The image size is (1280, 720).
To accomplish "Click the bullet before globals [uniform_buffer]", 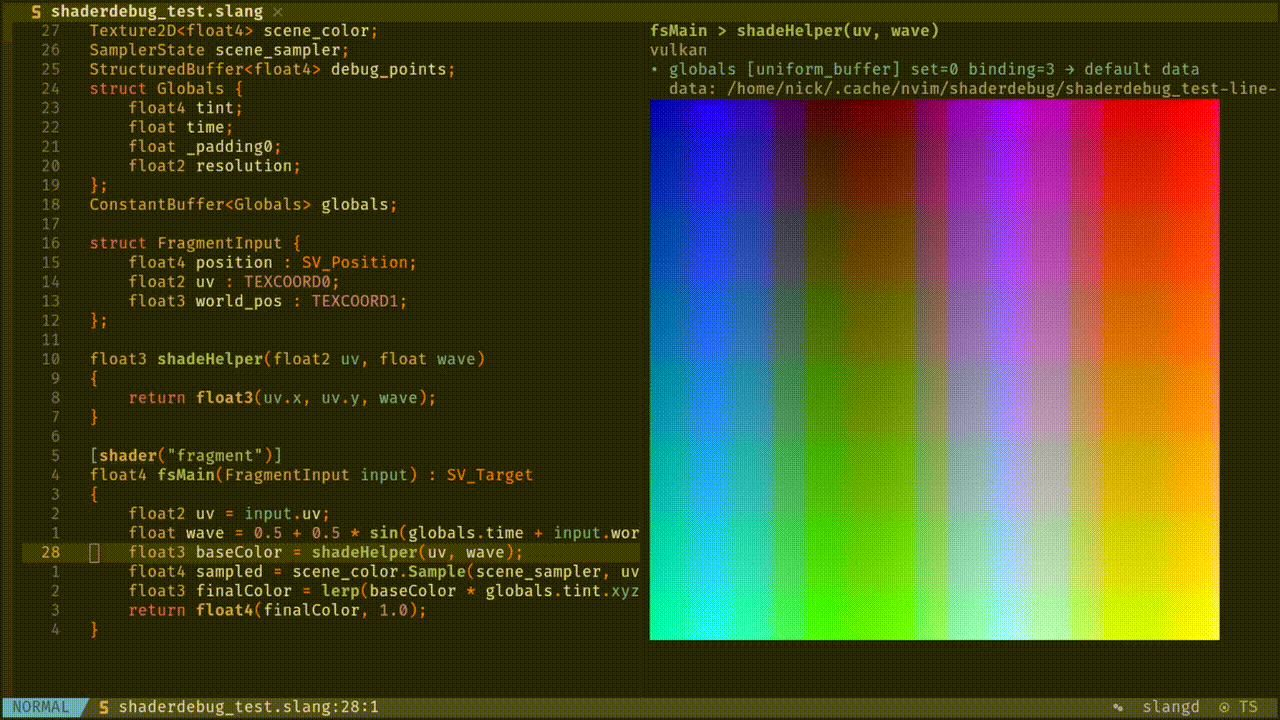I will 654,70.
